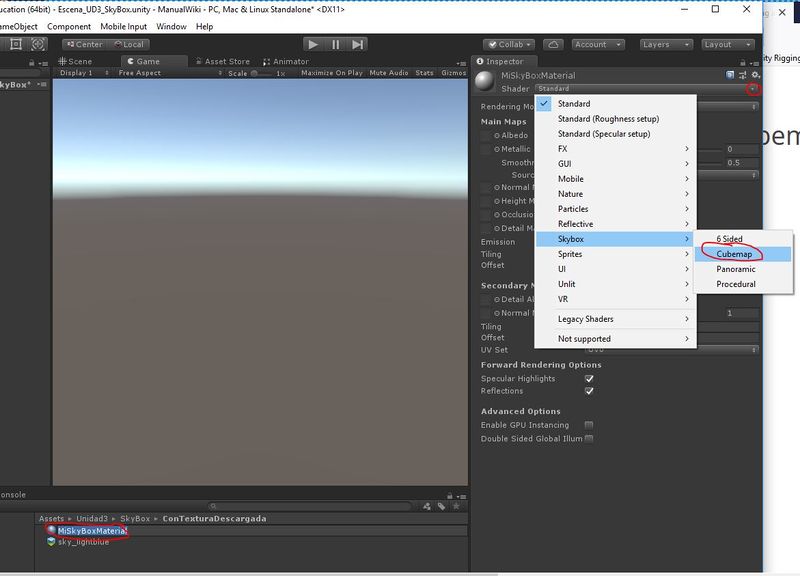This screenshot has width=800, height=576.
Task: Expand the Reflective shader submenu
Action: click(616, 224)
